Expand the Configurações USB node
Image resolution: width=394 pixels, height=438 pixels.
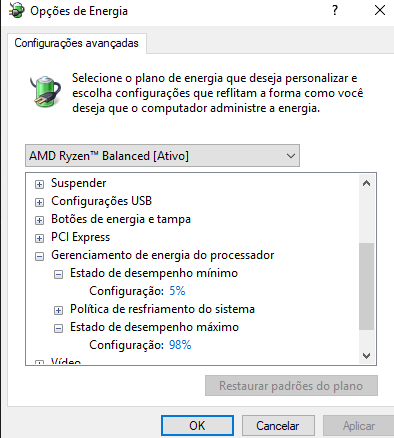pyautogui.click(x=39, y=202)
